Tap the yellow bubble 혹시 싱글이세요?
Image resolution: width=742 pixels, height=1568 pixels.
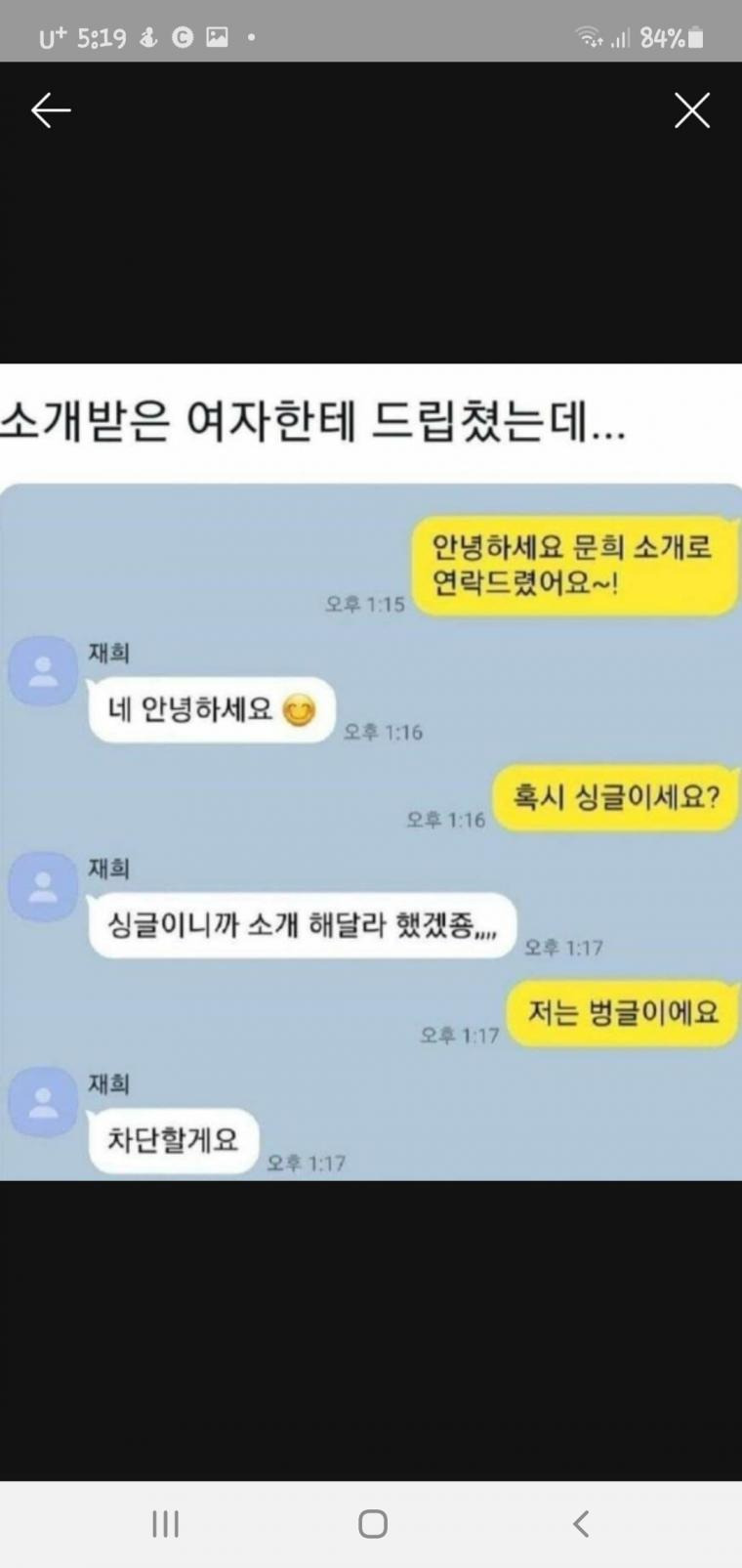pyautogui.click(x=615, y=798)
